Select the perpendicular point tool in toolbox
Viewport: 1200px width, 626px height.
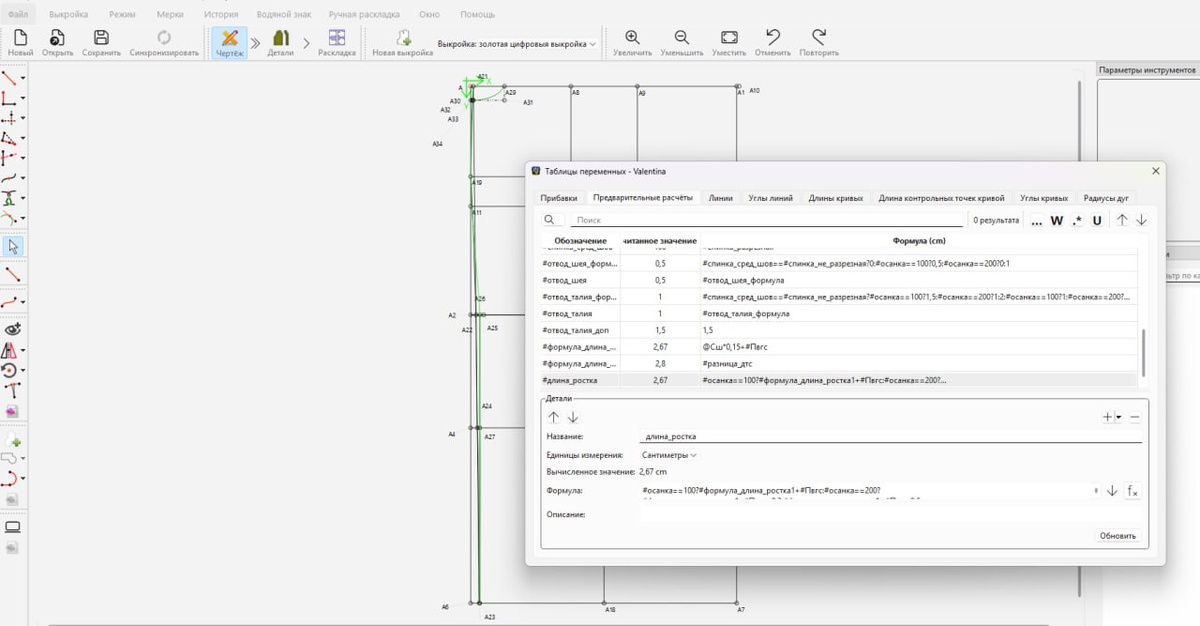click(x=10, y=118)
